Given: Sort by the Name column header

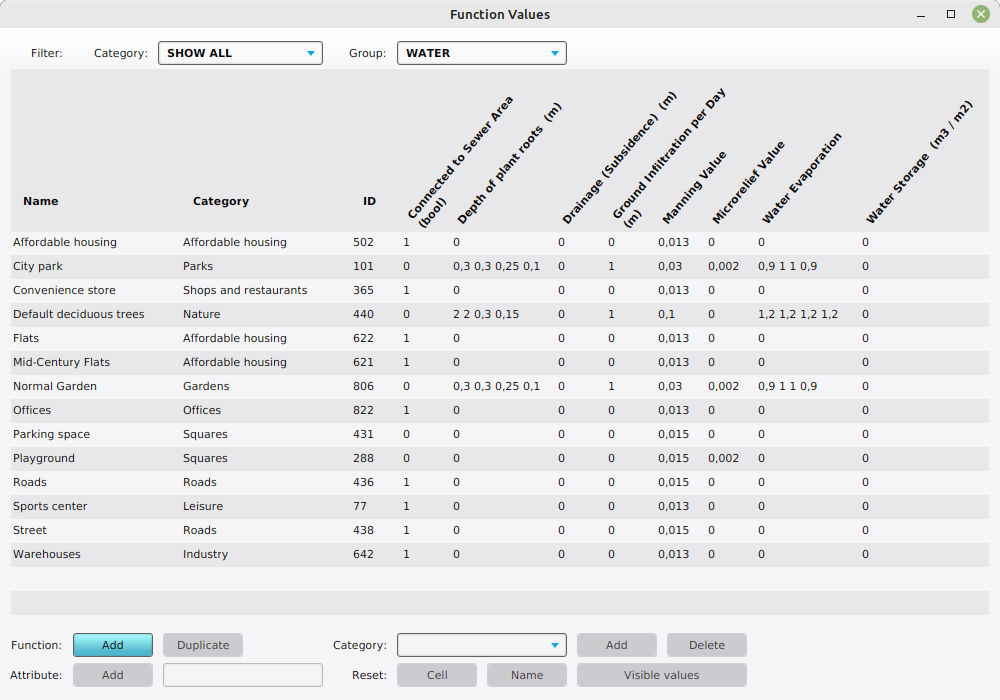Looking at the screenshot, I should coord(41,201).
